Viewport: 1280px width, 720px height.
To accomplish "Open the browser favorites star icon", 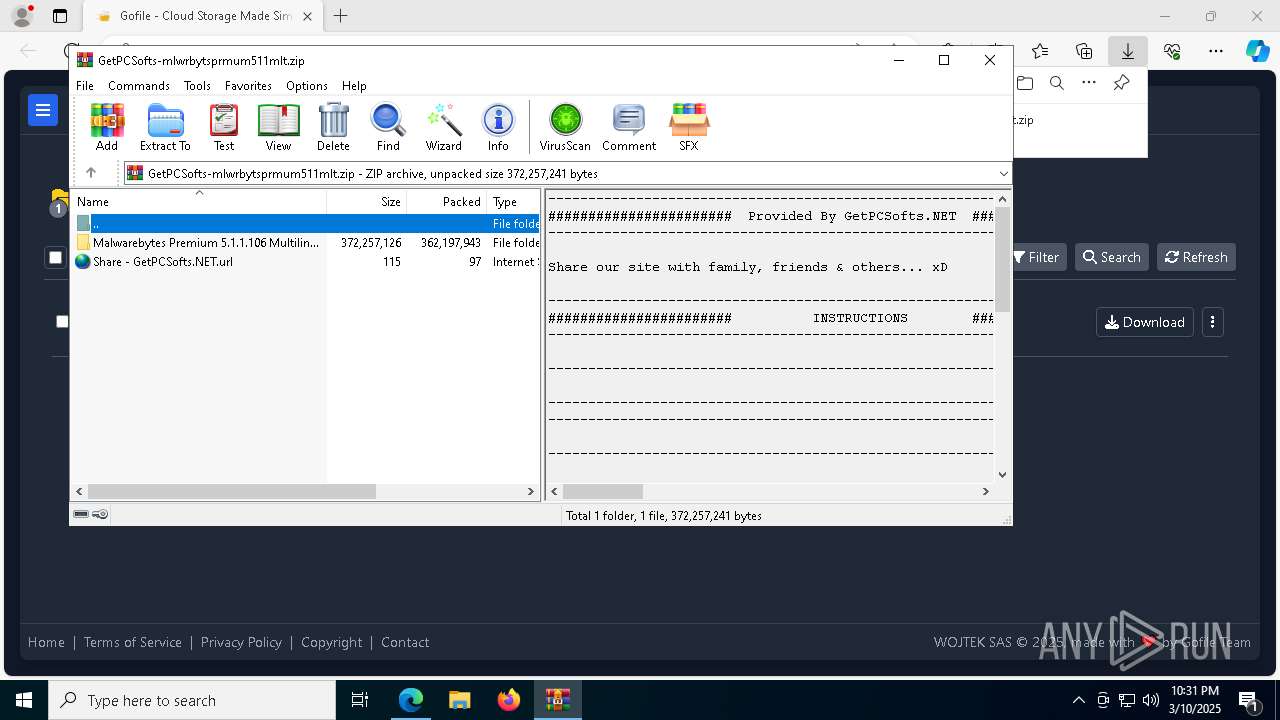I will [1040, 51].
